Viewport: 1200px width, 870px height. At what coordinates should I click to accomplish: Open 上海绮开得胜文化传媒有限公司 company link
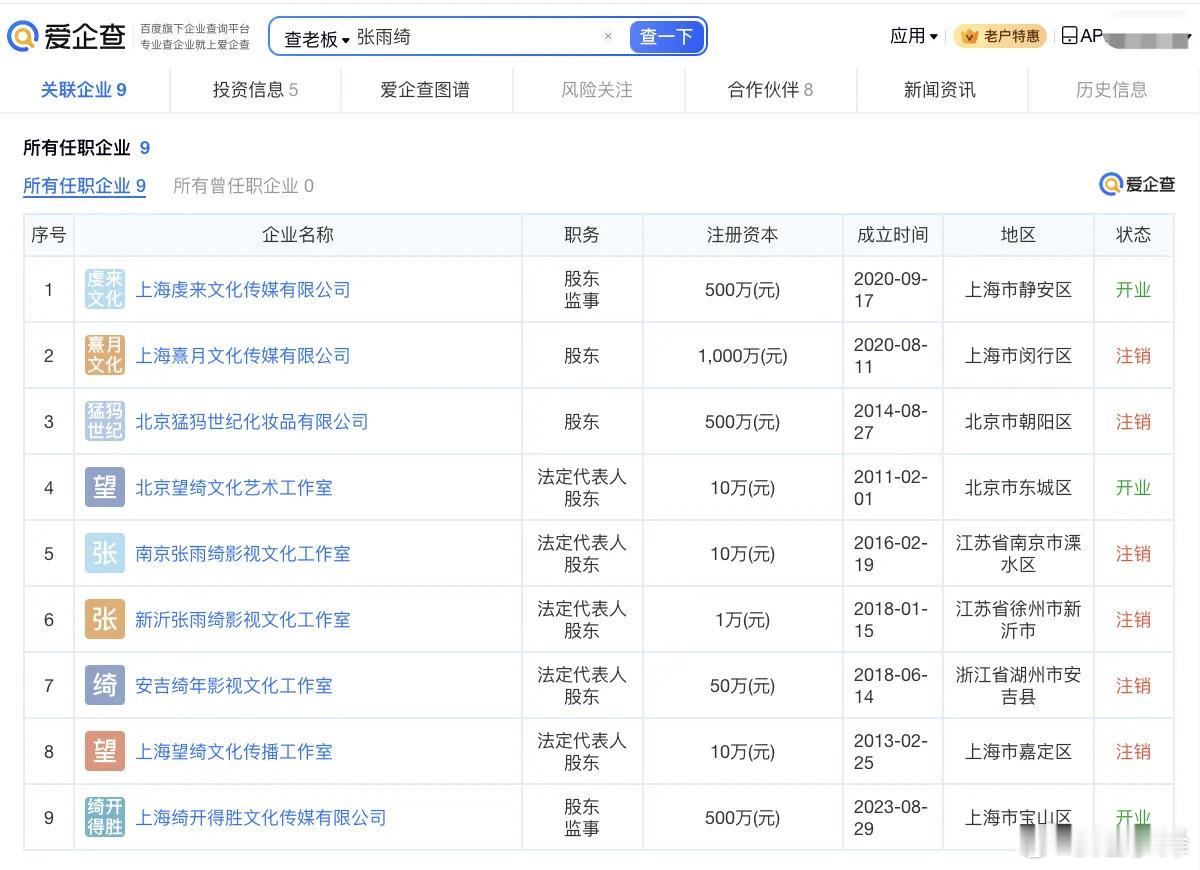click(261, 818)
